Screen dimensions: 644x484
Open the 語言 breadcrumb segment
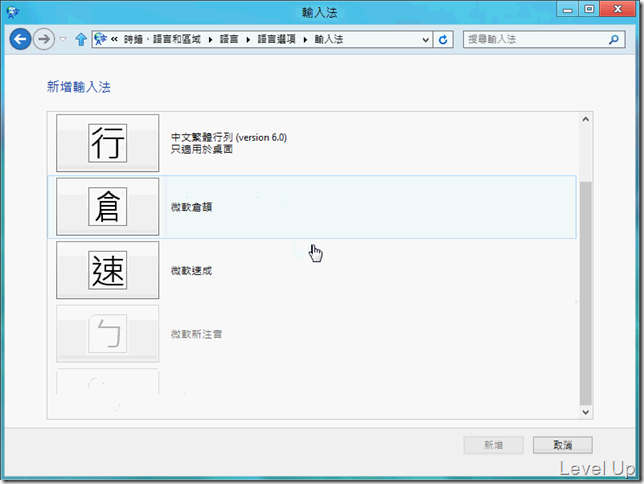click(229, 39)
